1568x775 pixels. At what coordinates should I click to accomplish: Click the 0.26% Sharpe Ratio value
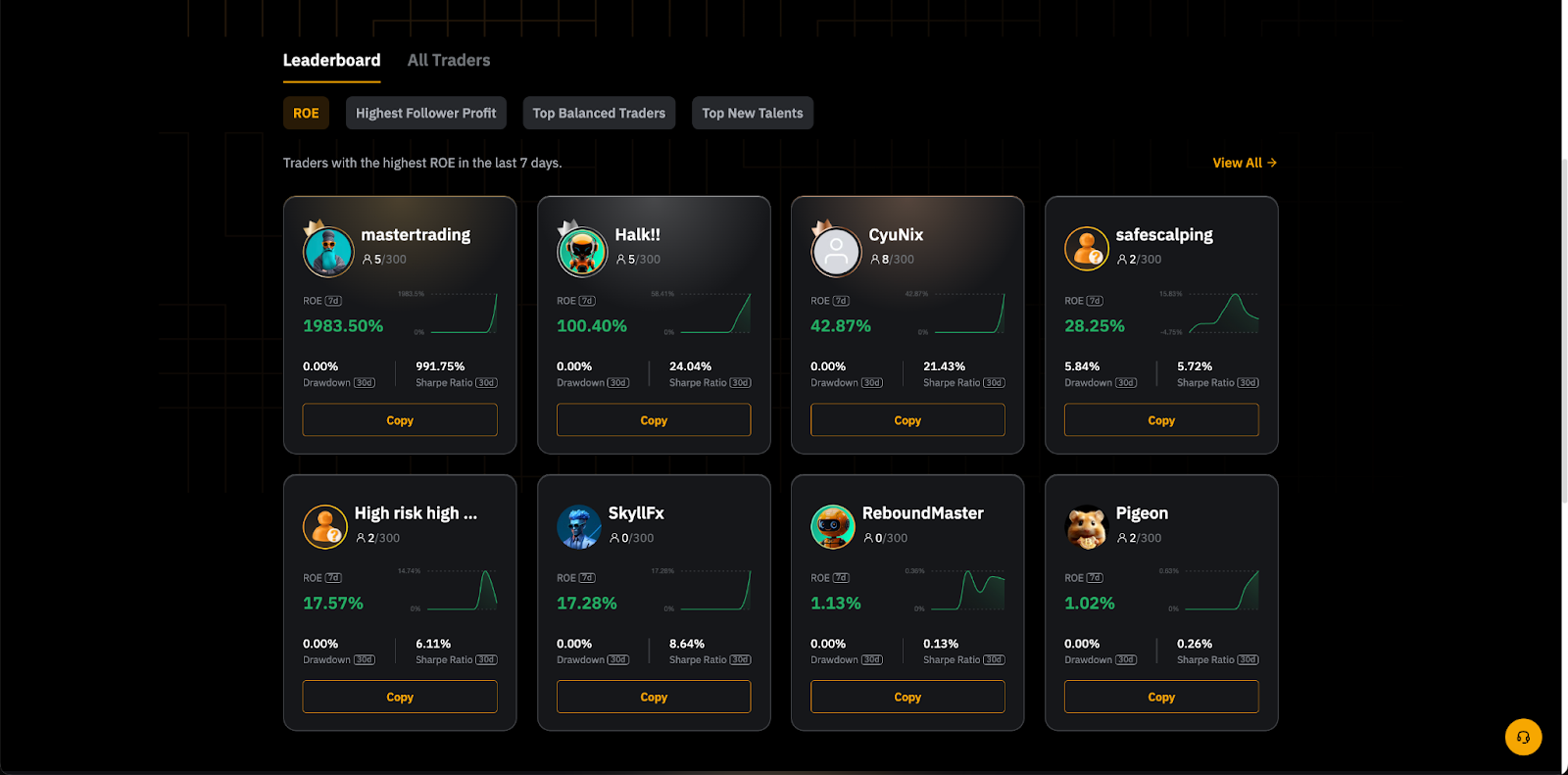[1195, 644]
